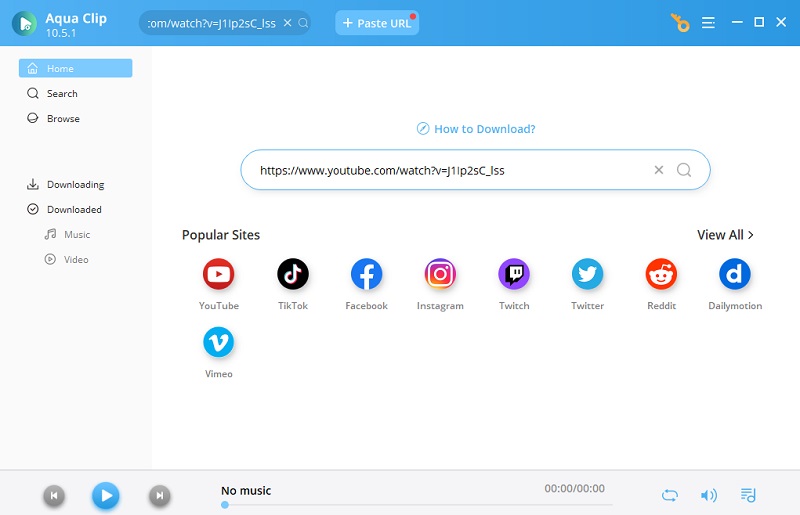Open the YouTube popular site icon
This screenshot has width=800, height=515.
[218, 274]
